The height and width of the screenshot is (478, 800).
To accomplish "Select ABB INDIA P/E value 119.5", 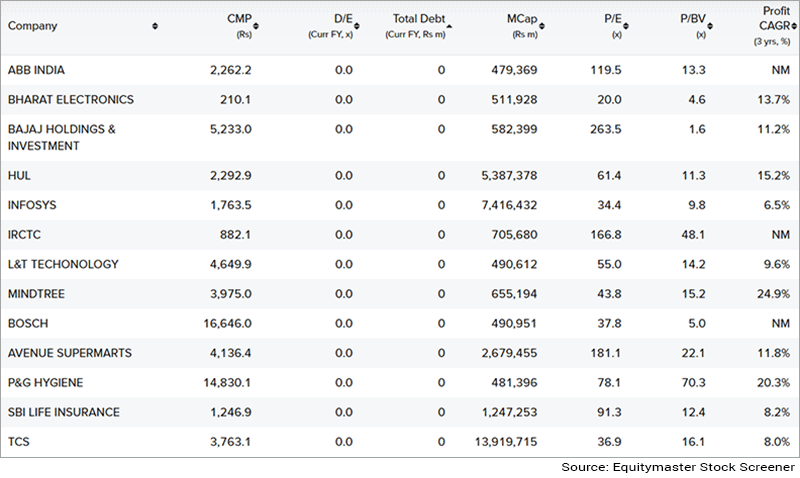I will tap(606, 70).
